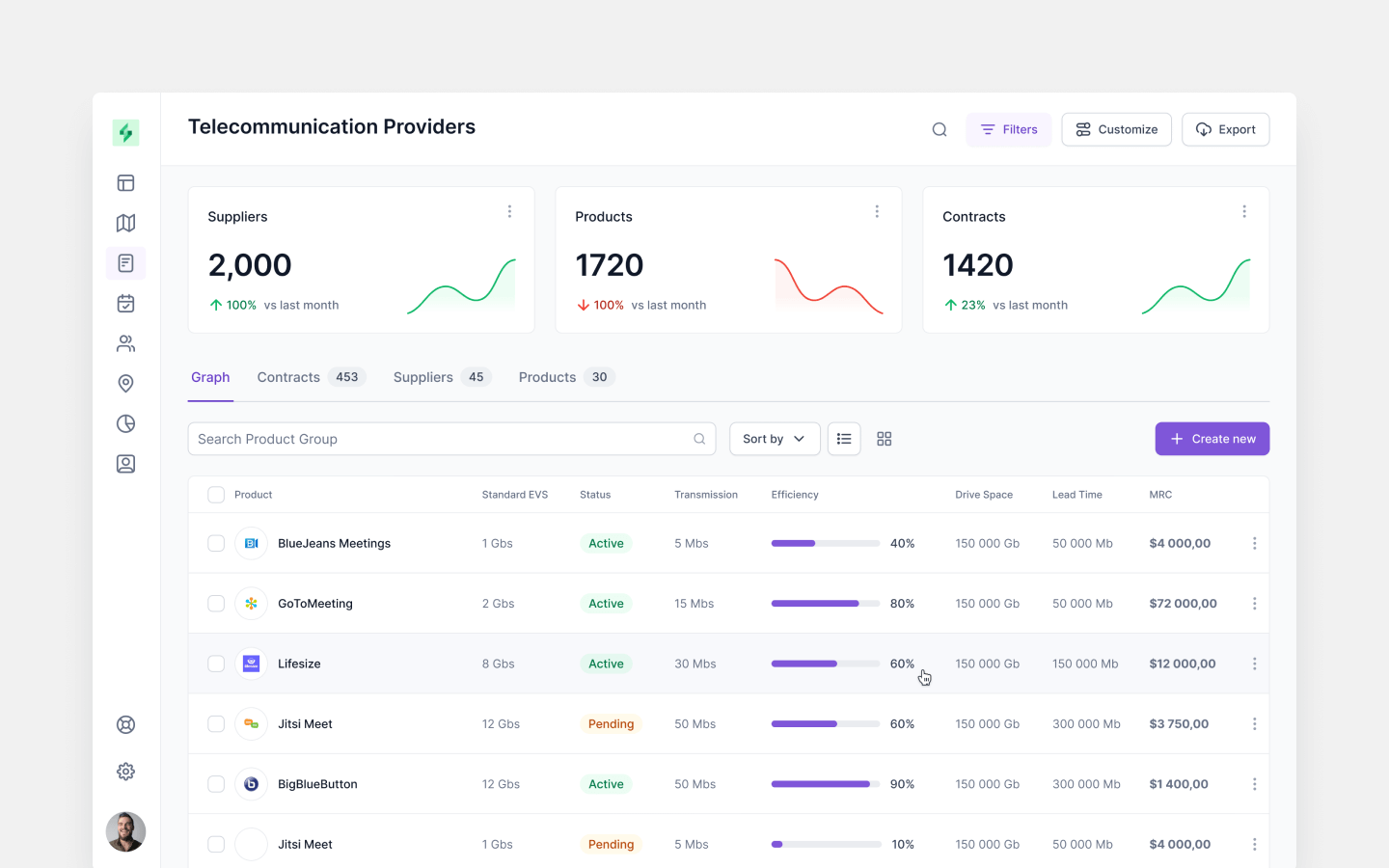Check the Jitsi Meet 12 Gbs row checkbox

[216, 724]
